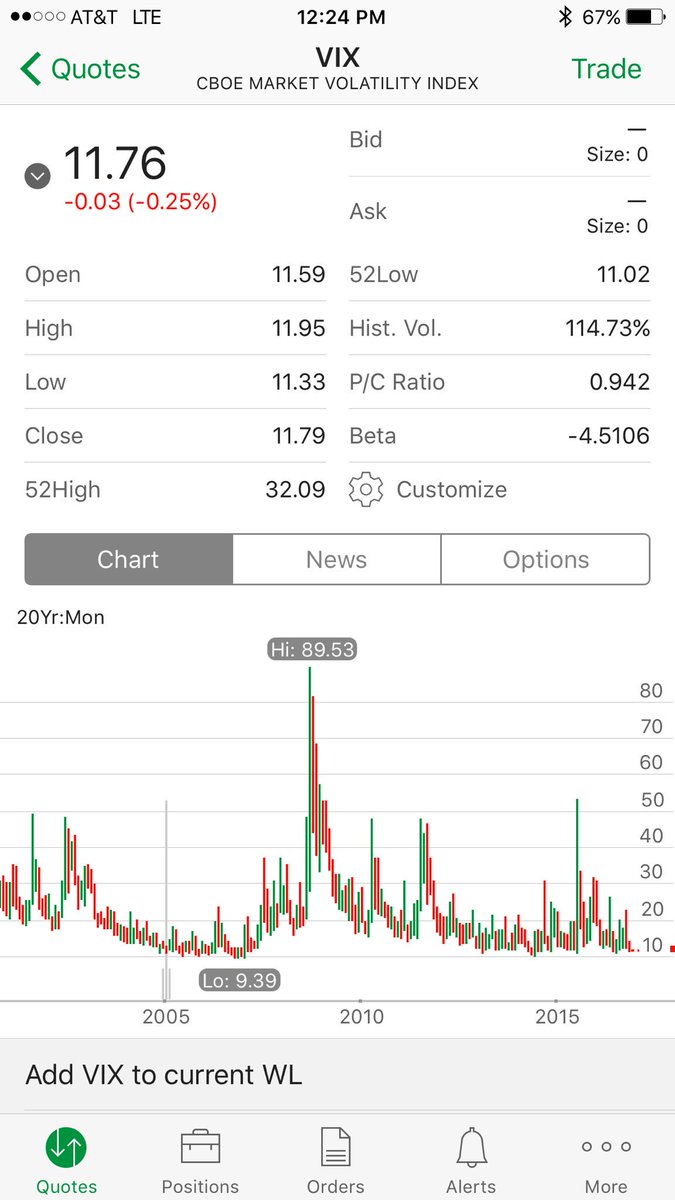Tap the battery icon in status bar

[646, 17]
